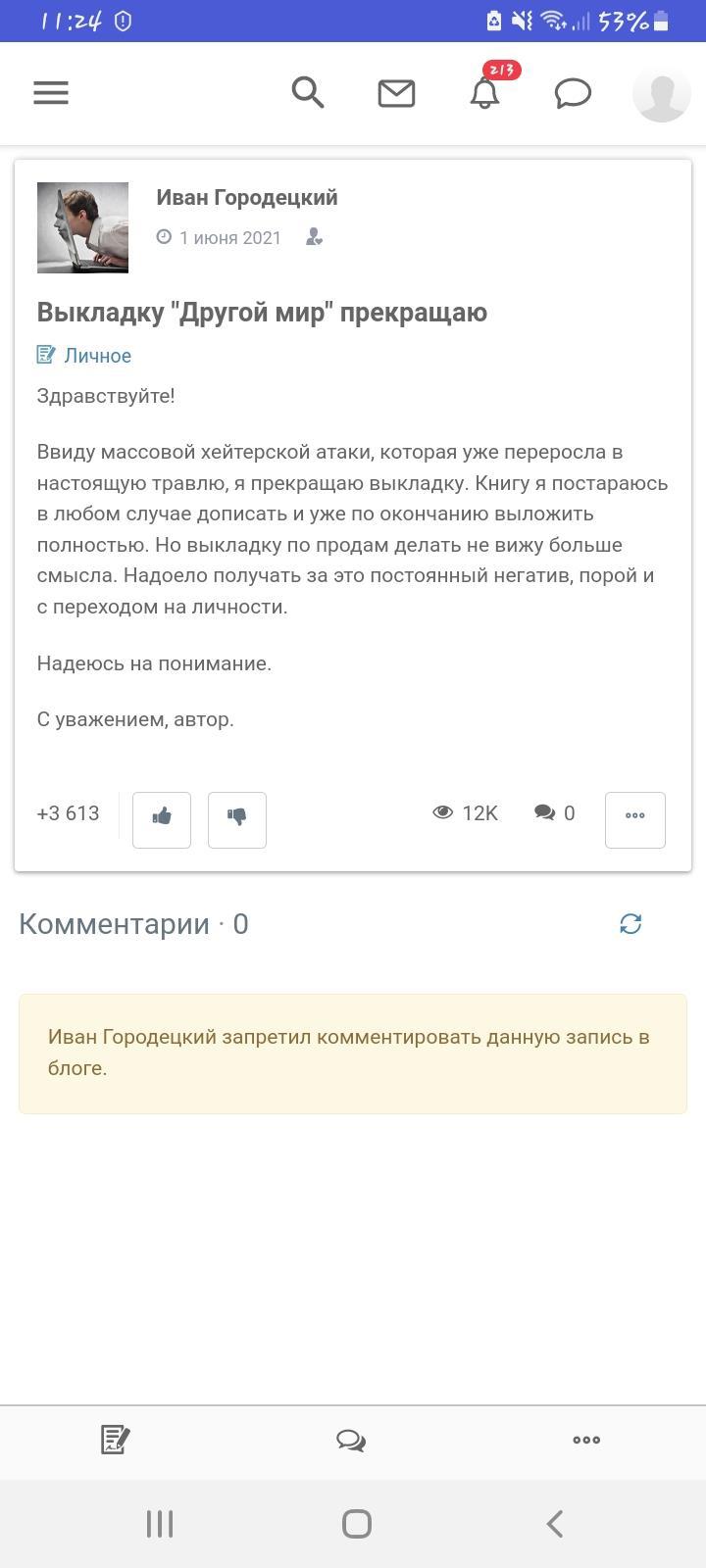Open blog writing icon in bottom bar

pyautogui.click(x=116, y=1440)
